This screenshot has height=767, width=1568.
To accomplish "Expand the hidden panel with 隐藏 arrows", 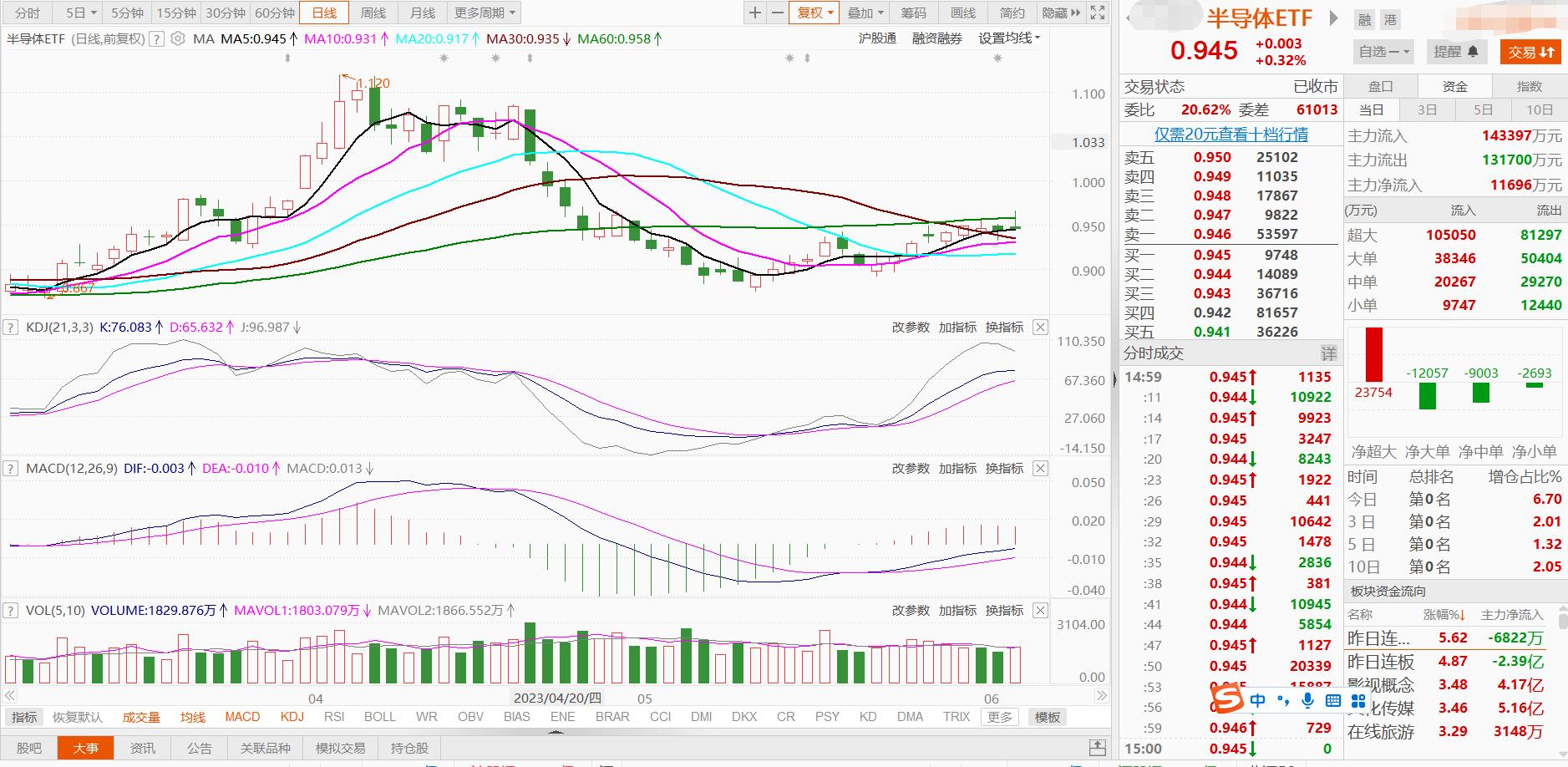I will point(1062,13).
